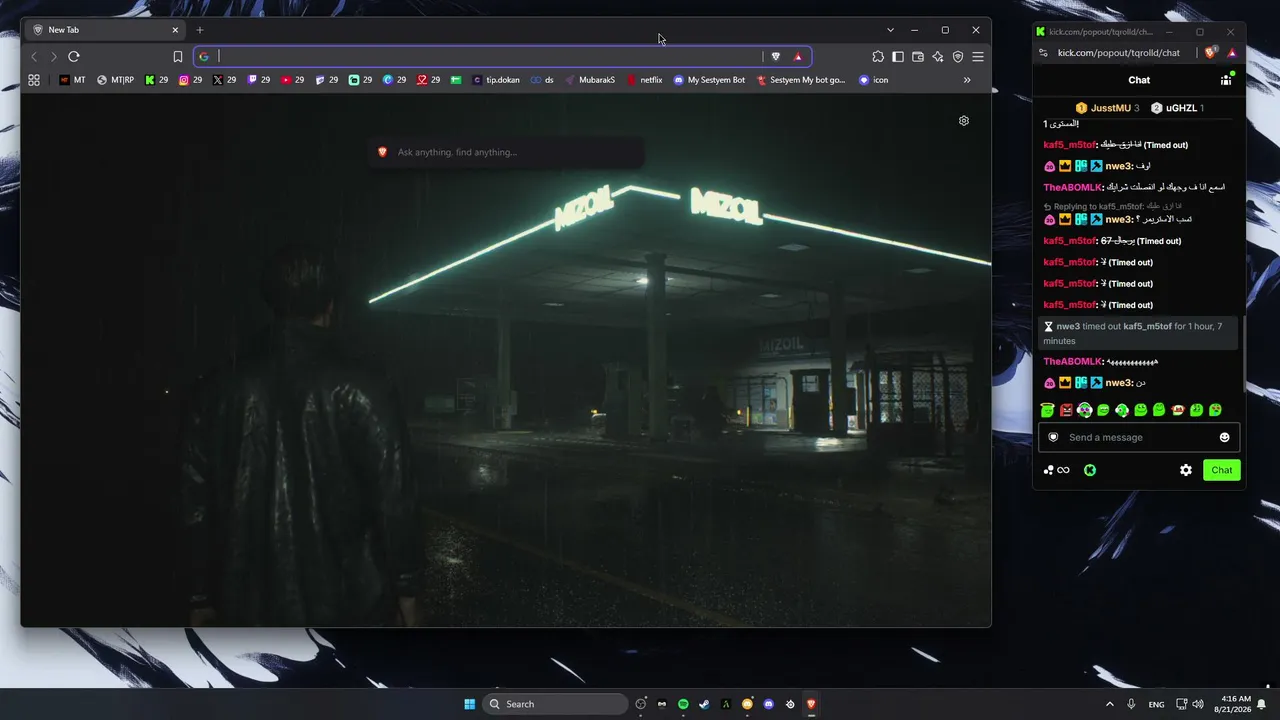
Task: Open the MubarakS bookmark
Action: (590, 80)
